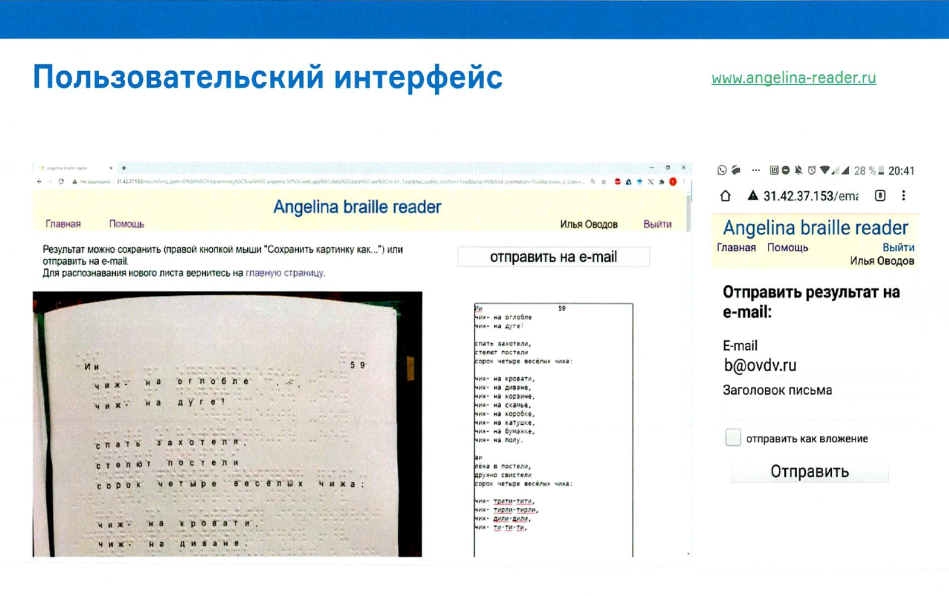Image resolution: width=949 pixels, height=596 pixels.
Task: Open 'Главная' in desktop site menu
Action: [63, 224]
